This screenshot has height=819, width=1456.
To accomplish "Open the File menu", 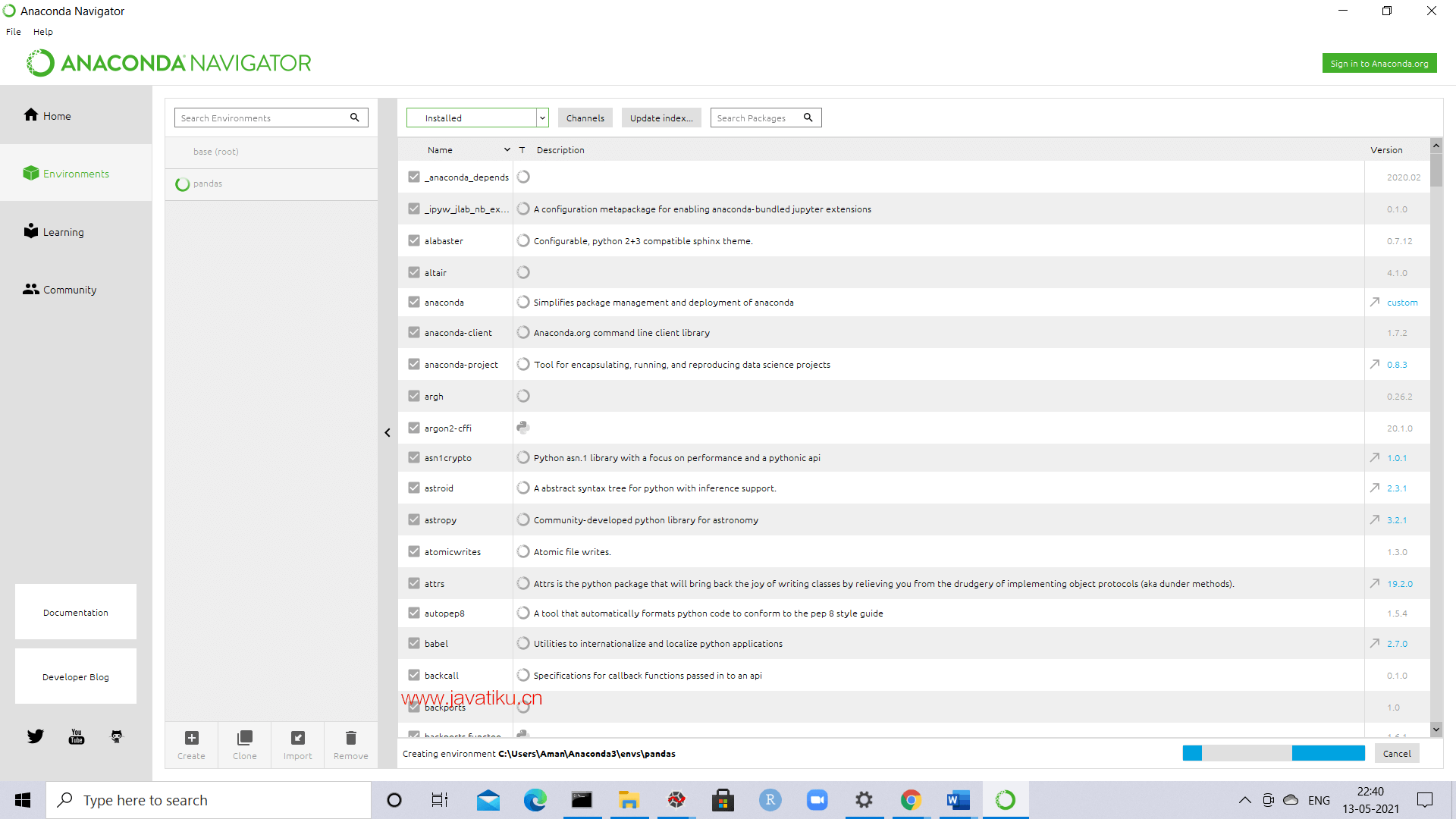I will [14, 32].
